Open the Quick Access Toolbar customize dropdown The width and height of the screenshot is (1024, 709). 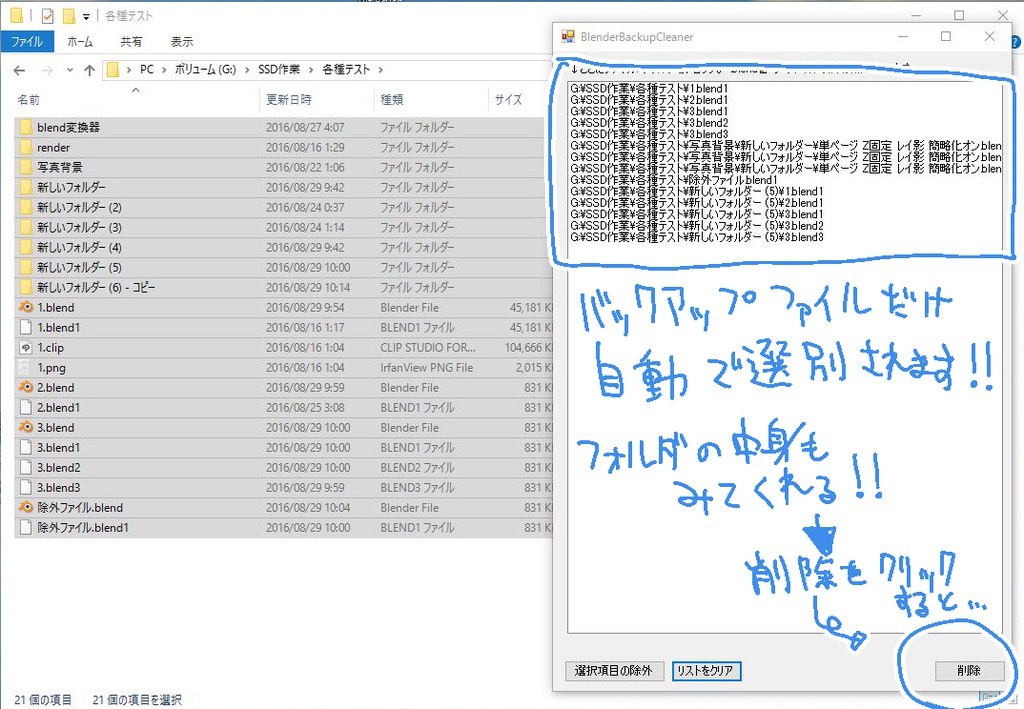[x=86, y=16]
